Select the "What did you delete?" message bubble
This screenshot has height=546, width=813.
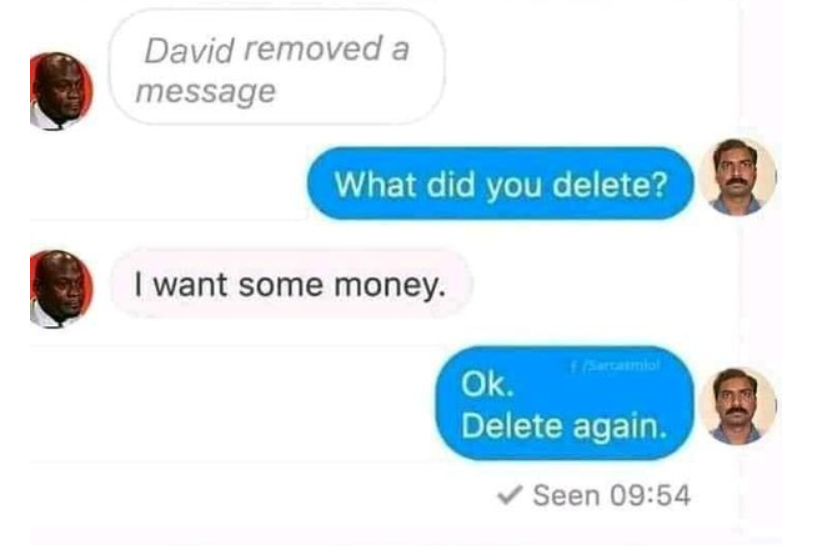[x=500, y=184]
